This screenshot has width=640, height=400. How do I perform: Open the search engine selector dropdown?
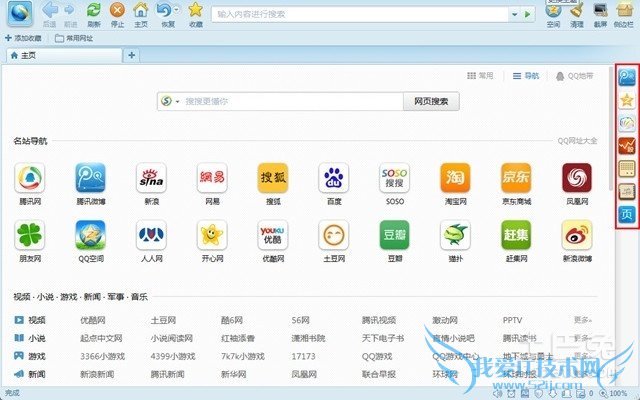(170, 101)
